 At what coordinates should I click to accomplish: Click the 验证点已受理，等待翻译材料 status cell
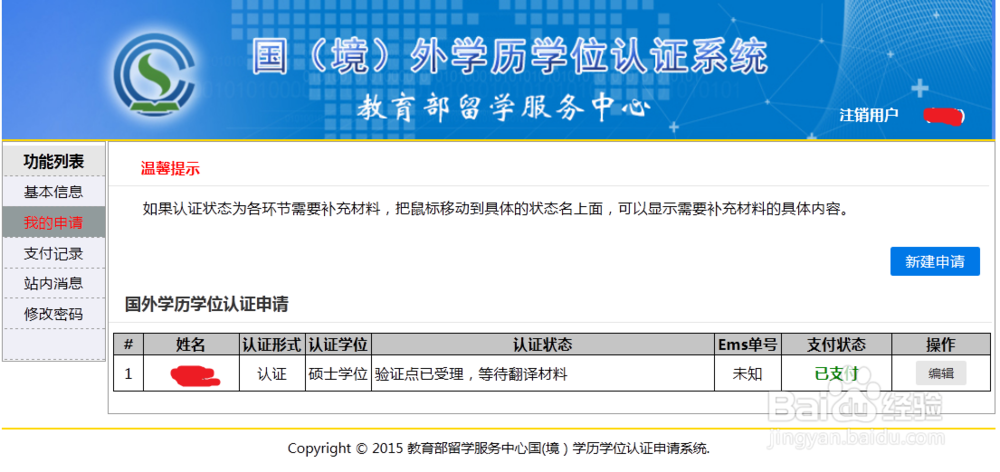click(x=543, y=374)
